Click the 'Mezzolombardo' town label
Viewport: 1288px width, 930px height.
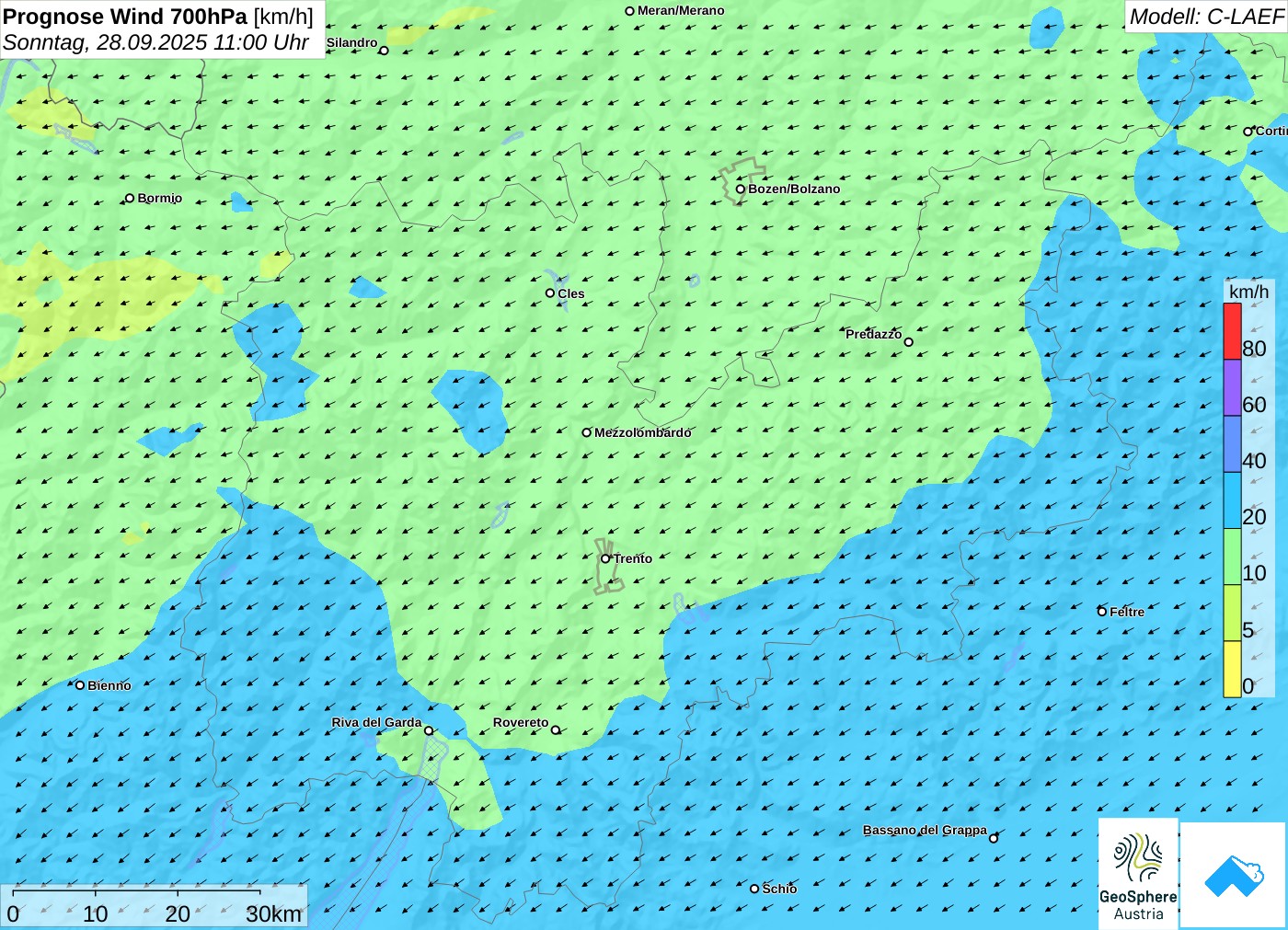[x=642, y=432]
